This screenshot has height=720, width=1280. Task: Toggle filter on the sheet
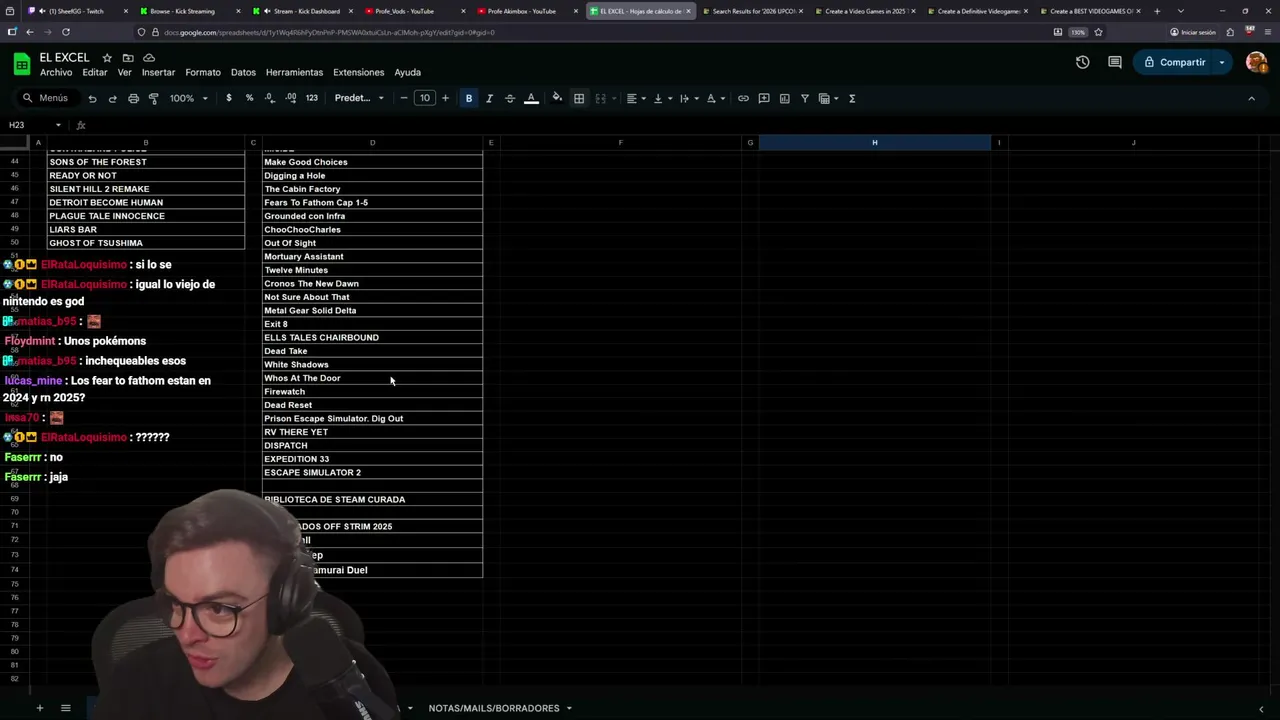pyautogui.click(x=805, y=98)
